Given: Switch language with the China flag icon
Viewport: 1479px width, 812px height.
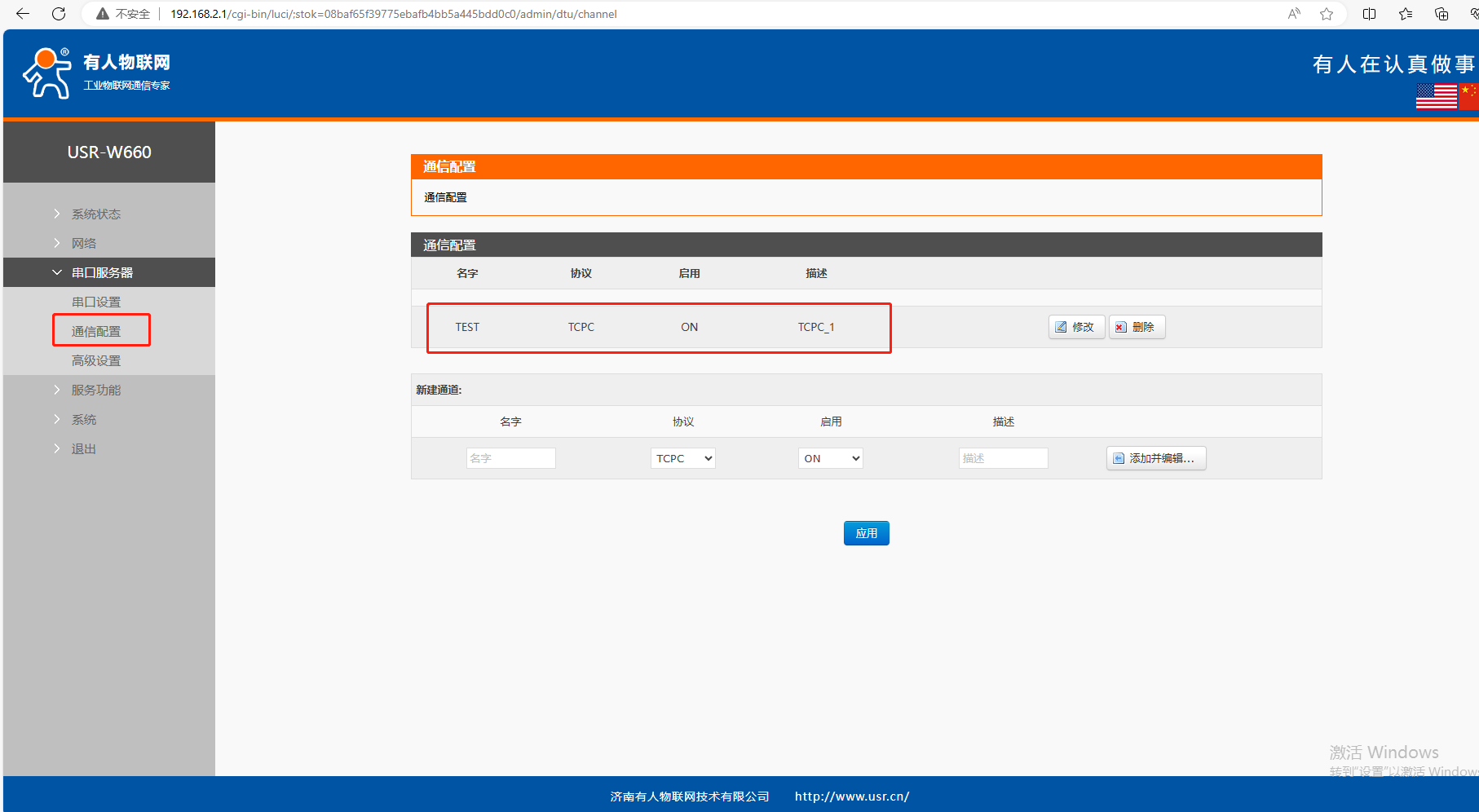Looking at the screenshot, I should pyautogui.click(x=1469, y=96).
